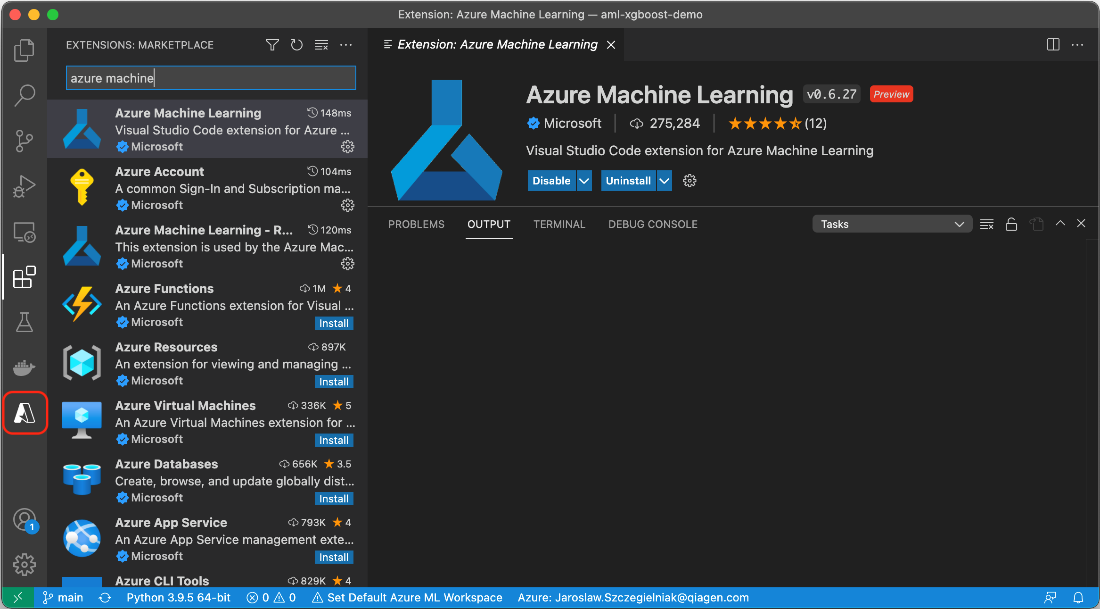Install the Azure Resources extension
The height and width of the screenshot is (609, 1100).
coord(334,382)
